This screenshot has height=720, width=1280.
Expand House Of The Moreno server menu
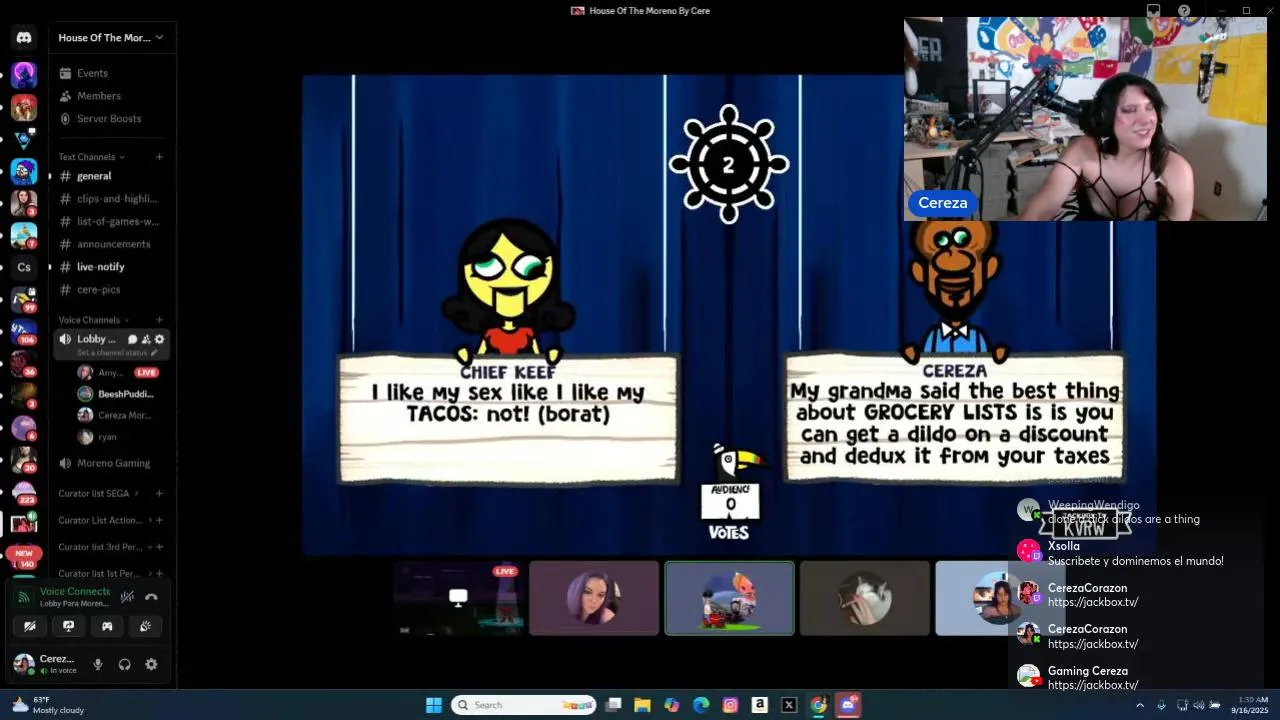coord(111,37)
